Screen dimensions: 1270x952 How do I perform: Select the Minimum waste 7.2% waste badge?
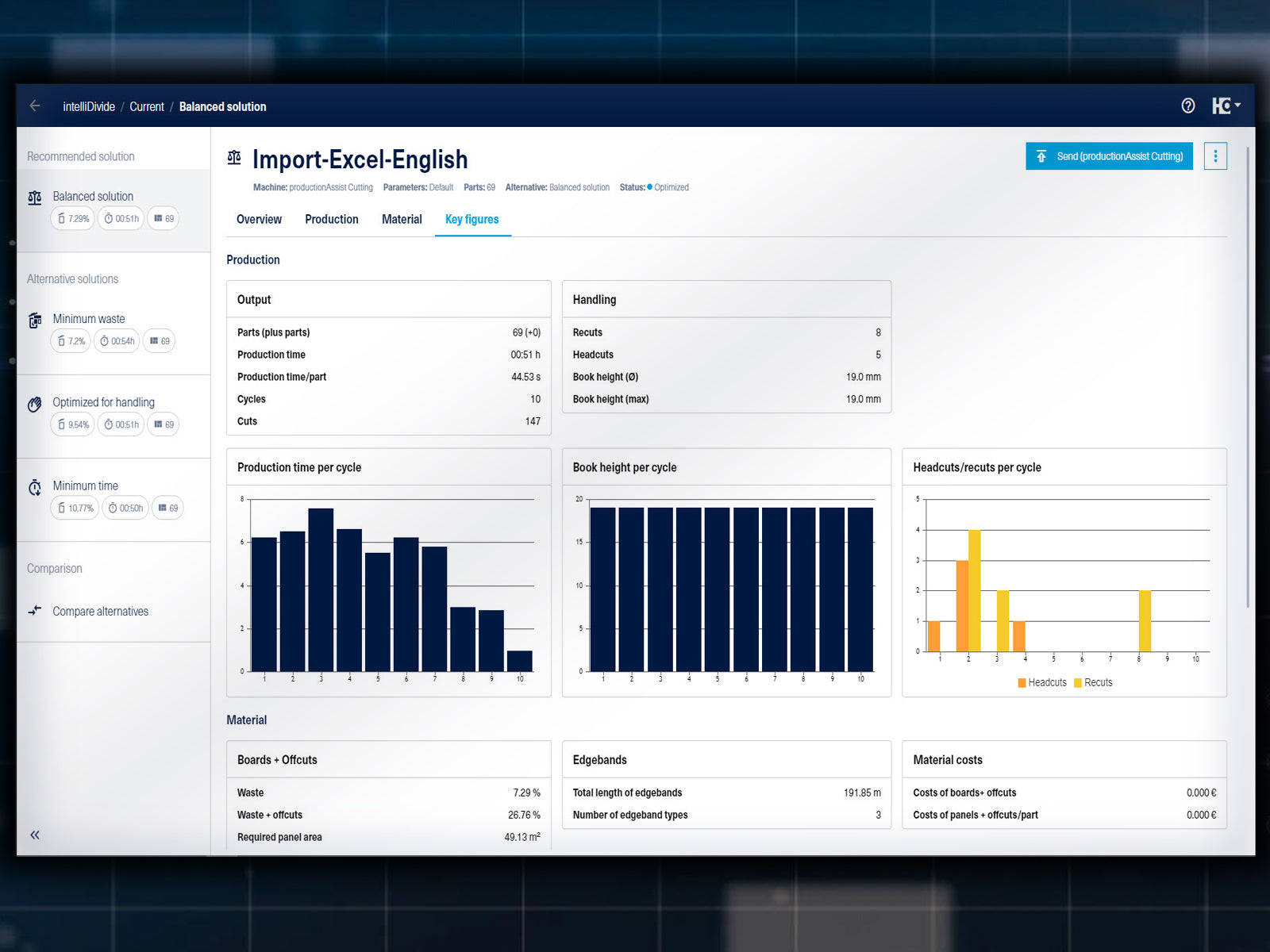pyautogui.click(x=71, y=341)
